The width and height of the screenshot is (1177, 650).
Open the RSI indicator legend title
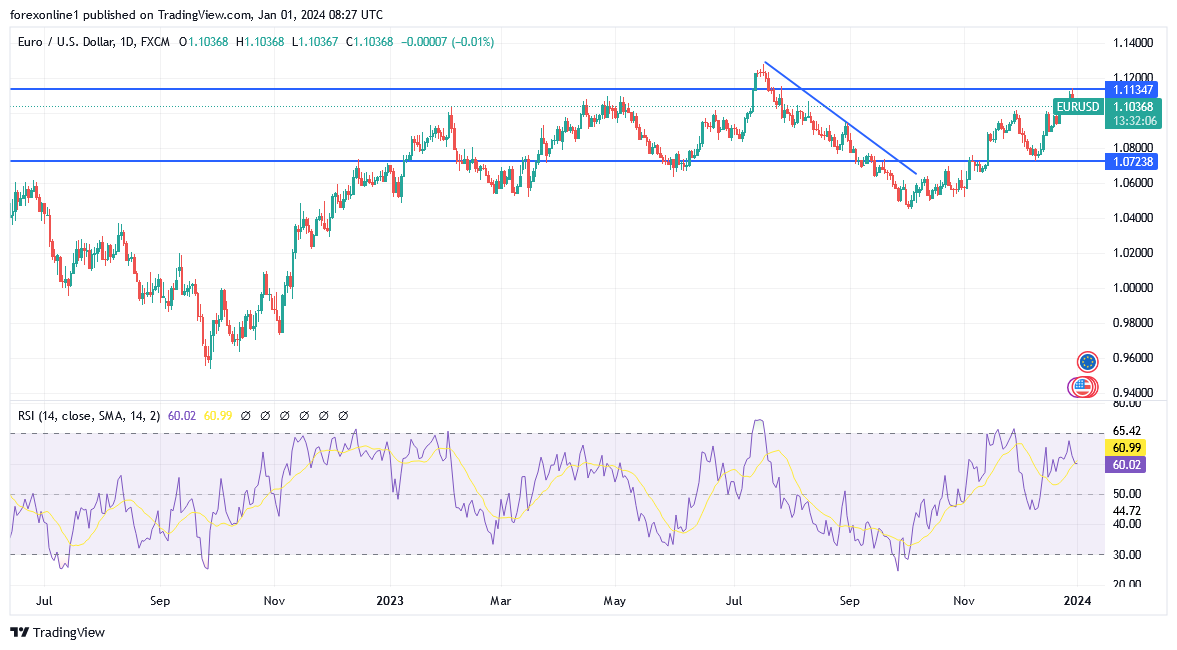(89, 416)
